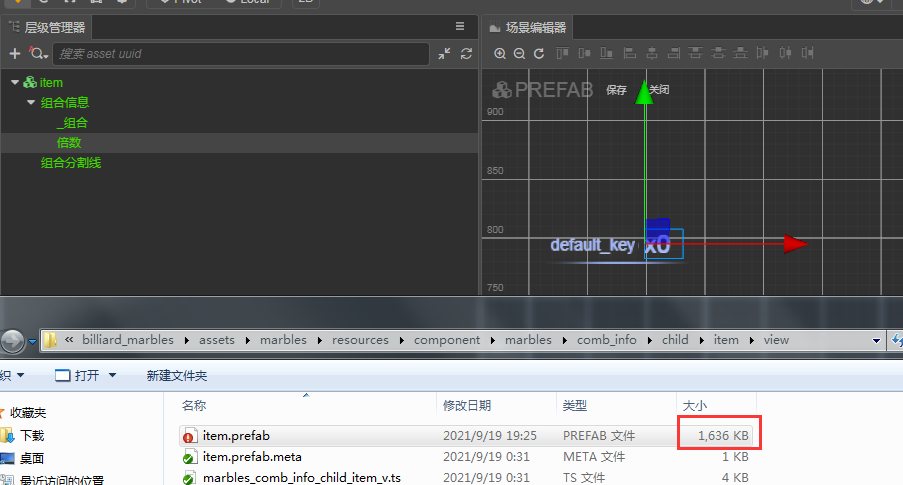The image size is (903, 485).
Task: Click the green Y-axis gizmo arrow
Action: (x=644, y=92)
